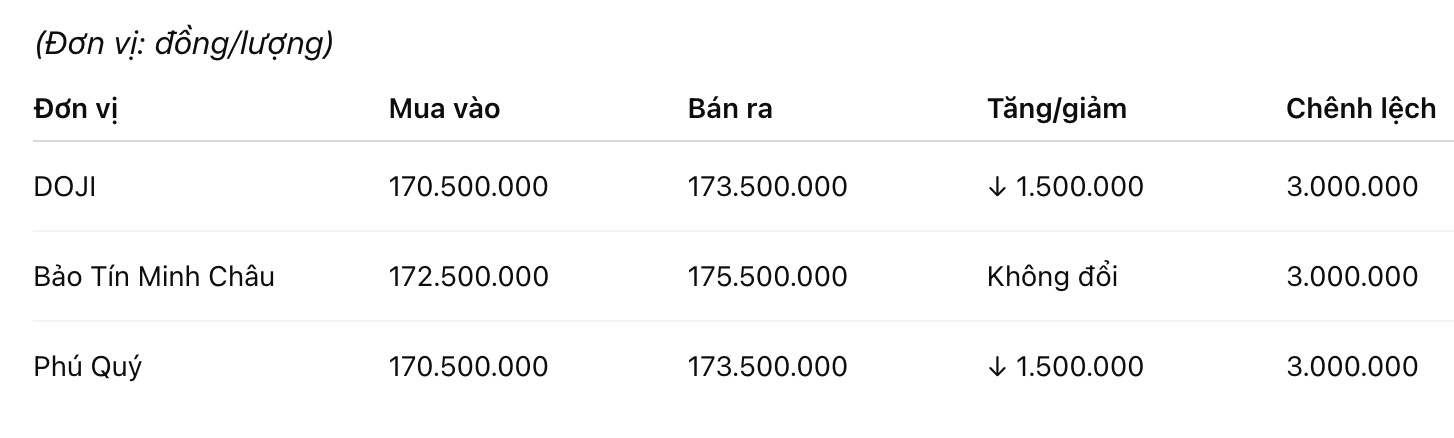Image resolution: width=1454 pixels, height=438 pixels.
Task: Click the "(Đơn vị: đồng/lượng)" unit note
Action: tap(183, 45)
